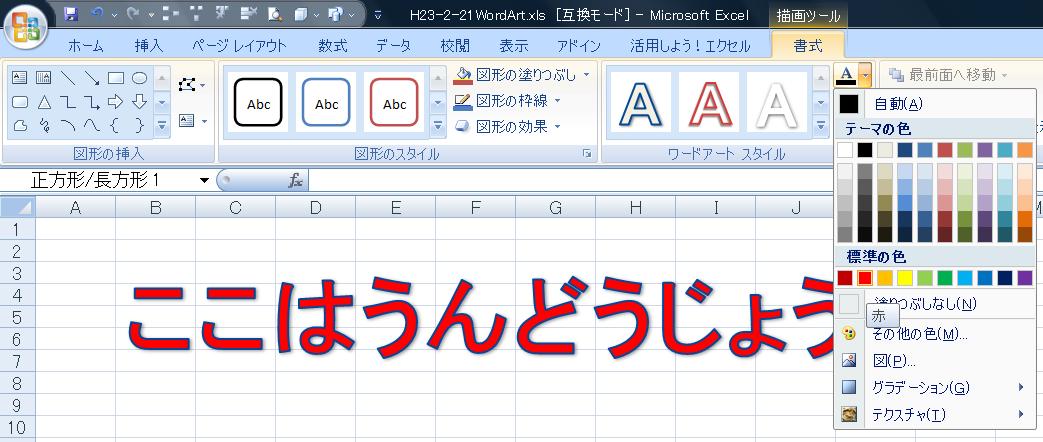The width and height of the screenshot is (1043, 442).
Task: Select the down block arrow shape
Action: 139,102
